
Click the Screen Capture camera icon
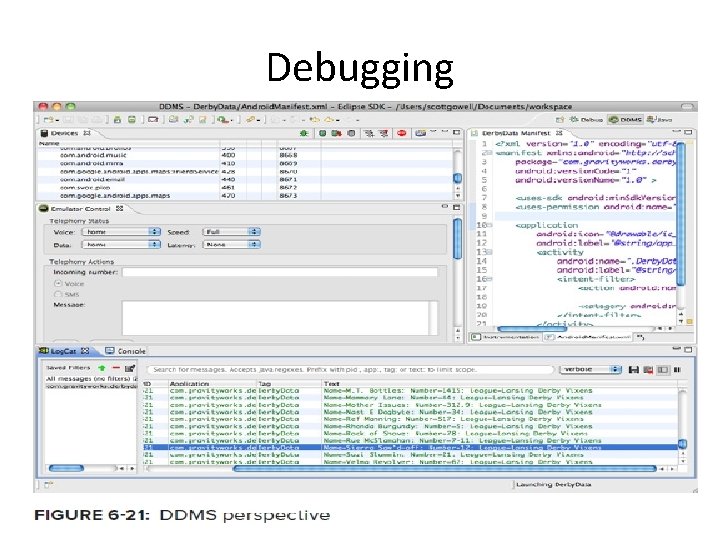tap(420, 133)
